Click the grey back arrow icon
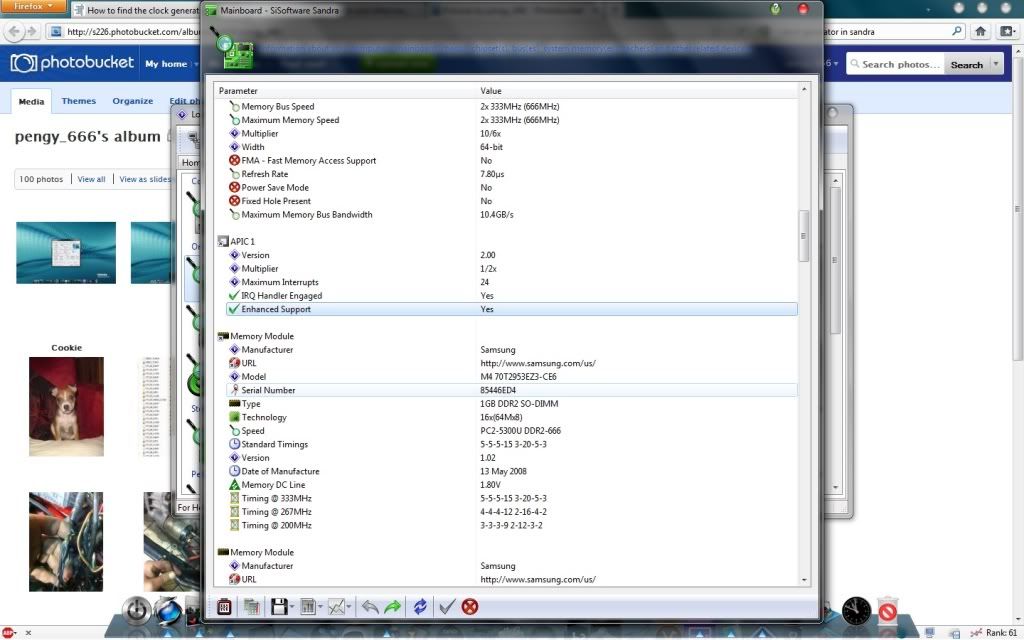Screen dimensions: 1024x640 [369, 607]
